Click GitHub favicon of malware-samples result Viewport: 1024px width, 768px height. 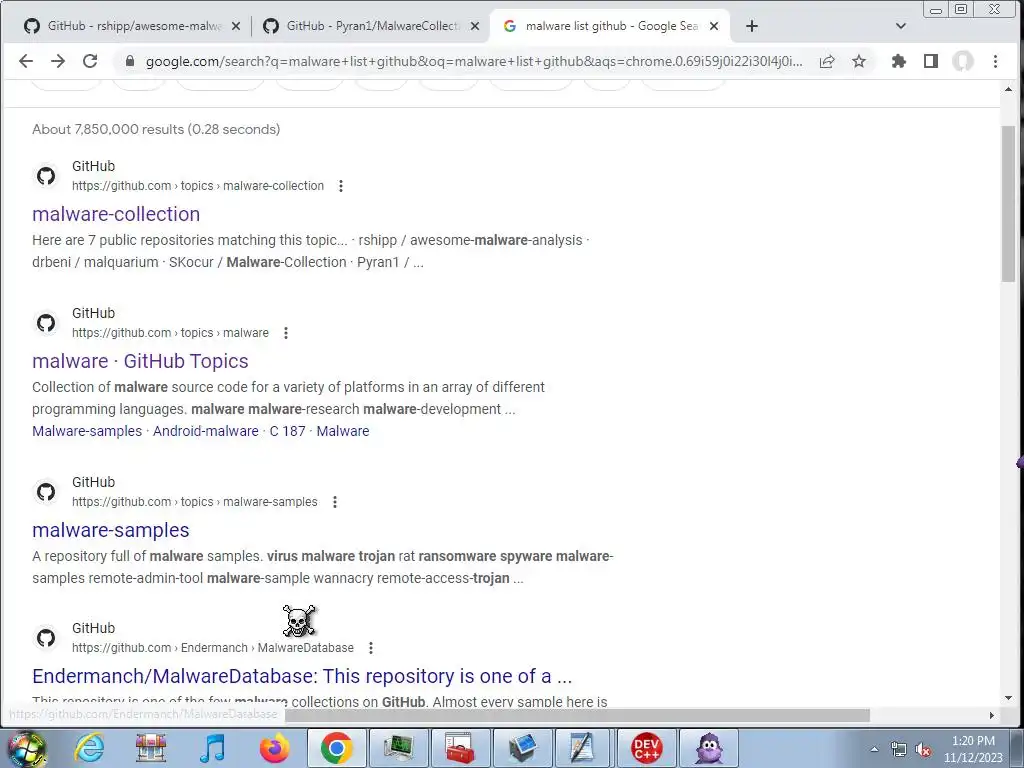point(46,492)
